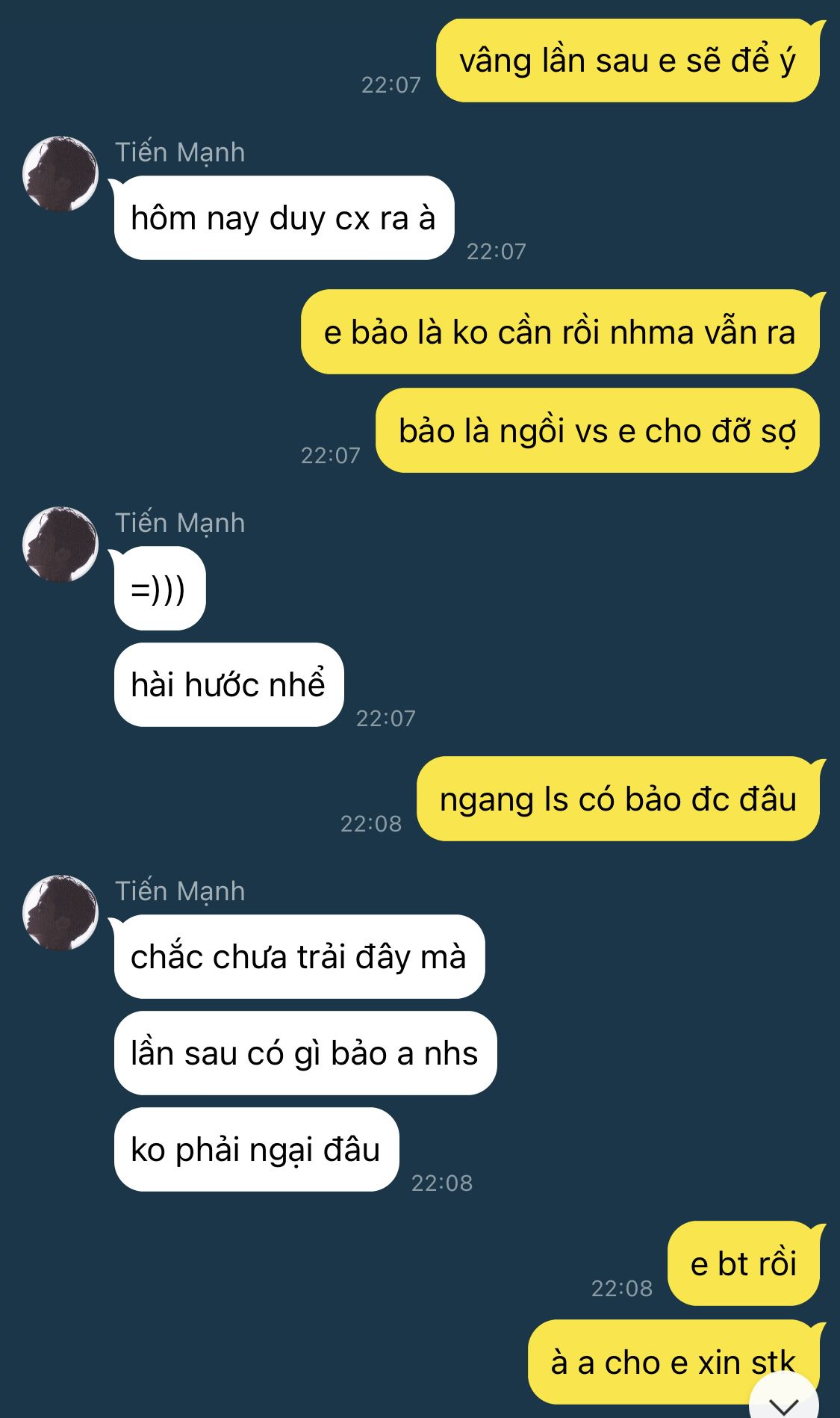
Task: Tap sender name Tiến Mạnh above 'hôm nay duy cx ra à'
Action: tap(180, 152)
